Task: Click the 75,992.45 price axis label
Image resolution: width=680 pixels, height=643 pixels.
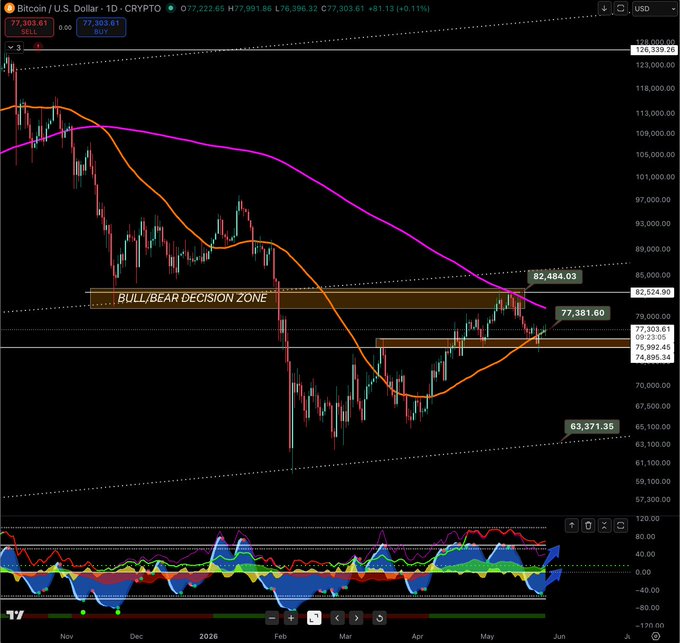Action: [653, 347]
